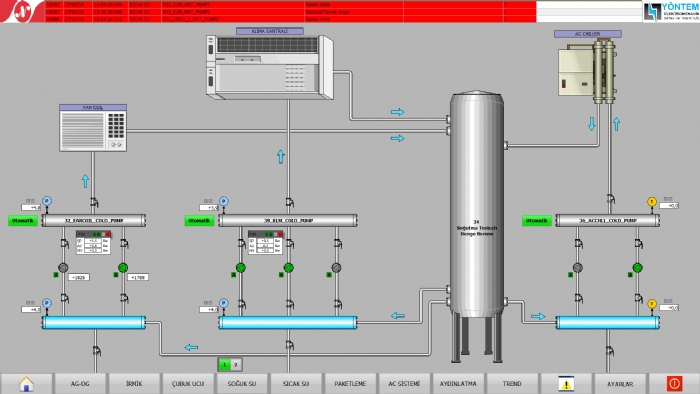The width and height of the screenshot is (700, 394).
Task: Toggle Otomatik mode for 36_ACCHLL_COLD_PUMP
Action: click(537, 220)
